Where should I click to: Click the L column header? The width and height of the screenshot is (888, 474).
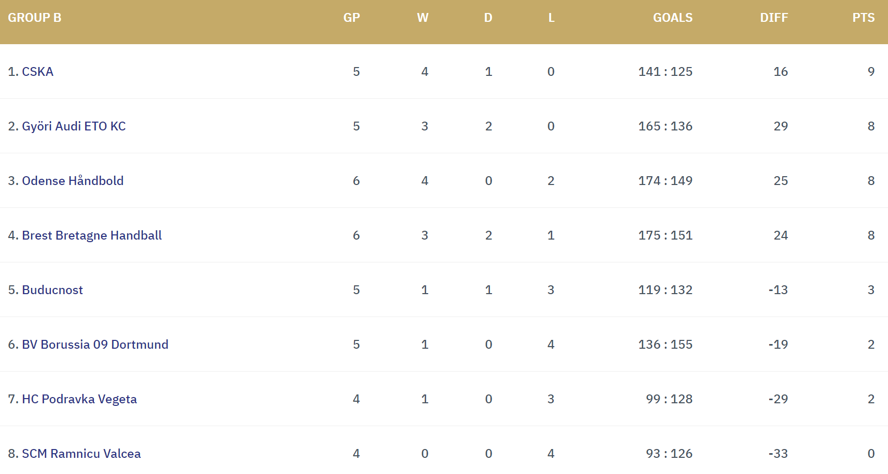tap(551, 18)
